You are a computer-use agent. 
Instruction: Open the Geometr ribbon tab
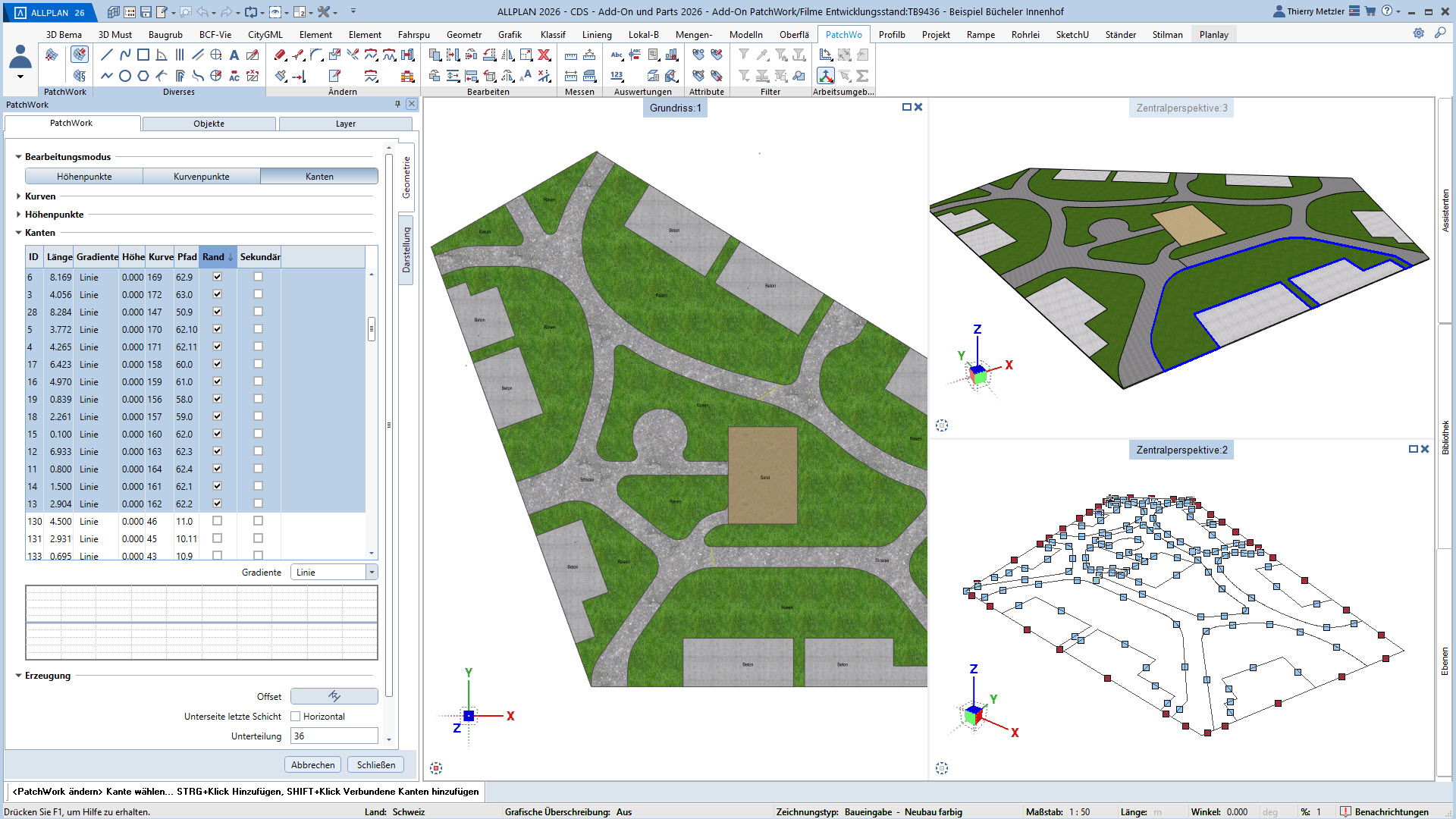pyautogui.click(x=463, y=35)
